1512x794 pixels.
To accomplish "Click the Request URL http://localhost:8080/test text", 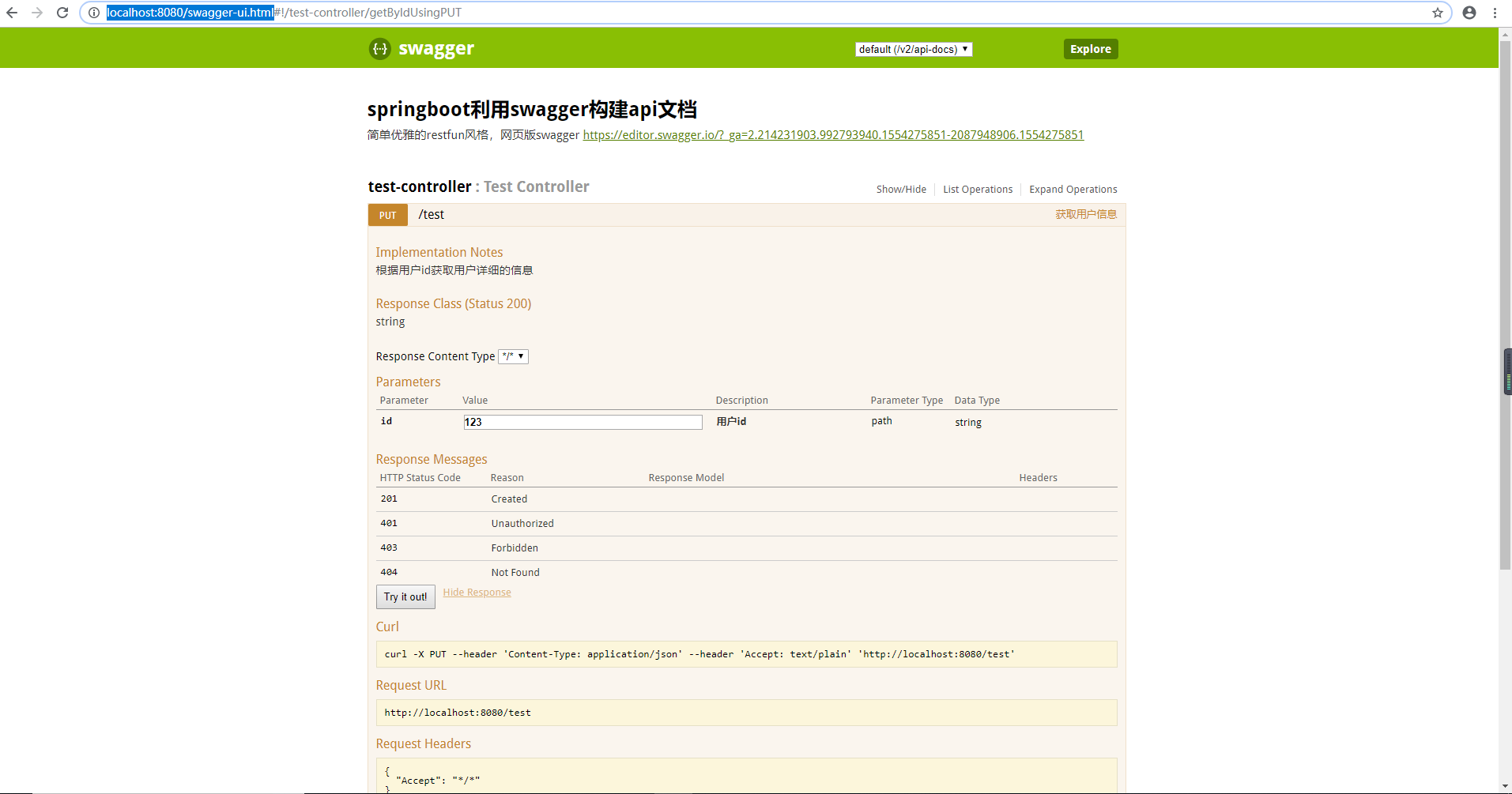I will pyautogui.click(x=458, y=713).
